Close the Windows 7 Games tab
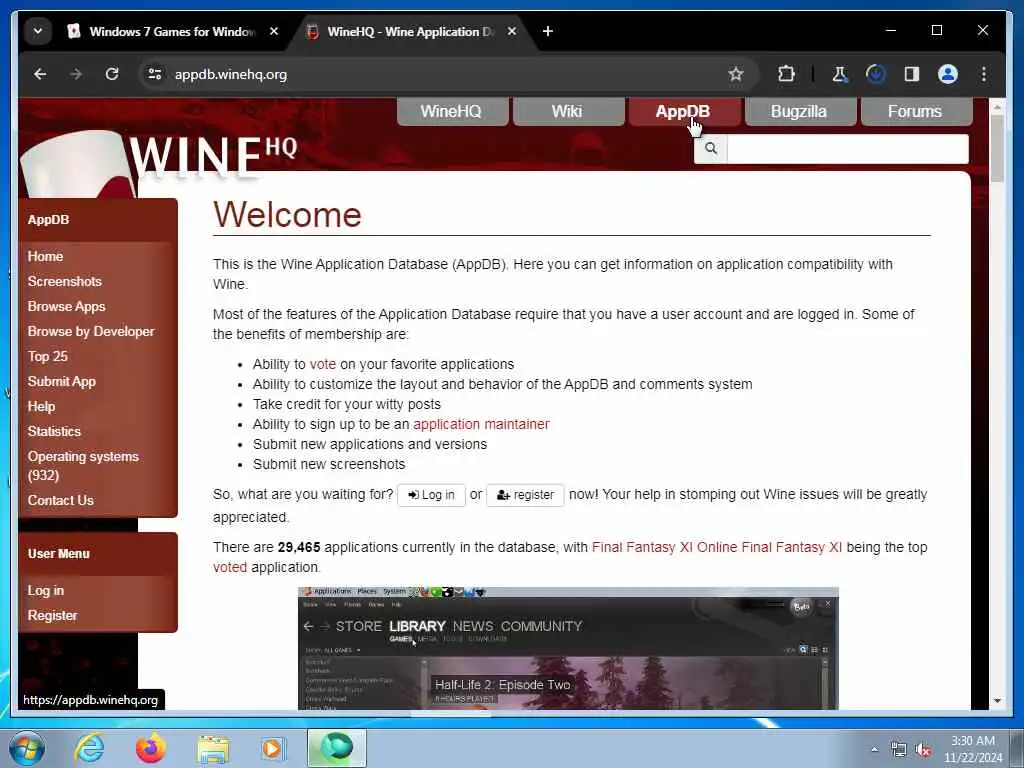1024x768 pixels. [274, 31]
